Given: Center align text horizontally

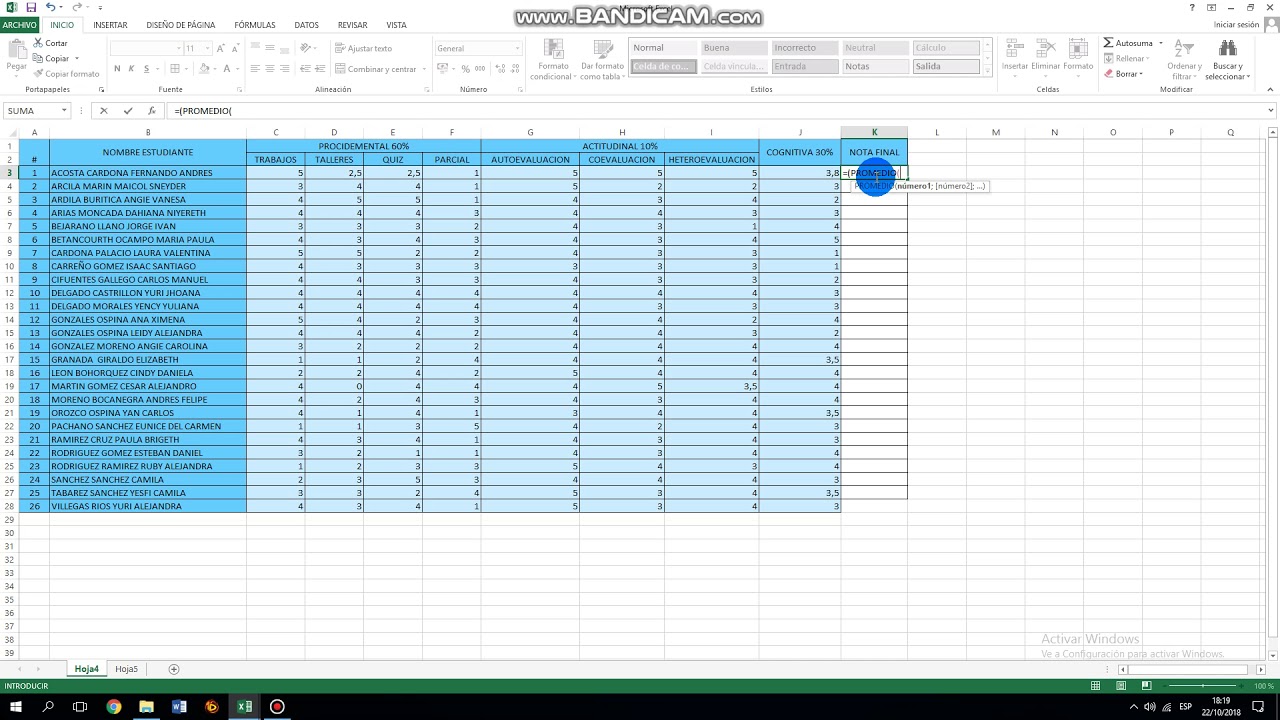Looking at the screenshot, I should coord(269,68).
